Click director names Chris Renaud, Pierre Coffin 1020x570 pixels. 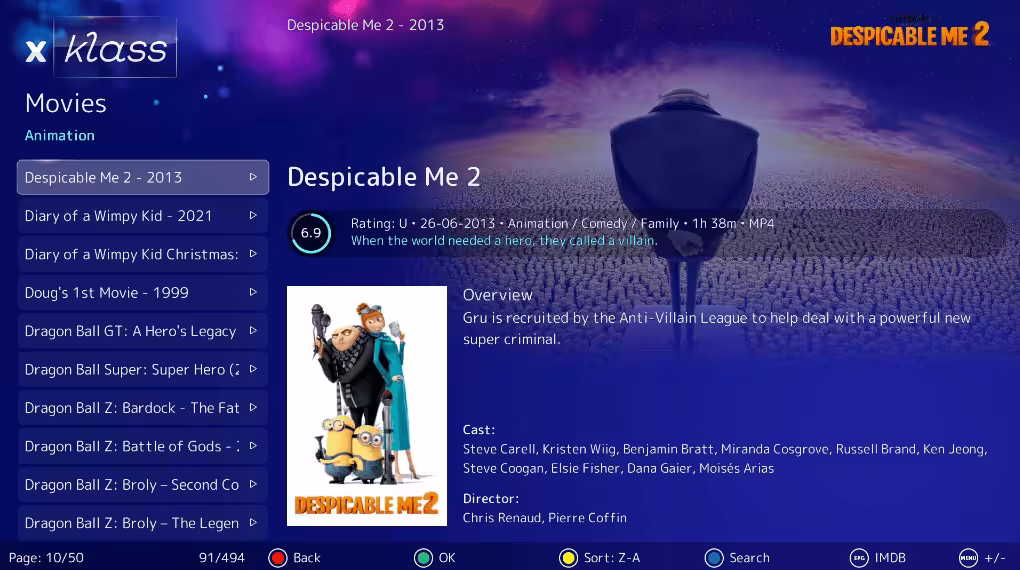(544, 518)
